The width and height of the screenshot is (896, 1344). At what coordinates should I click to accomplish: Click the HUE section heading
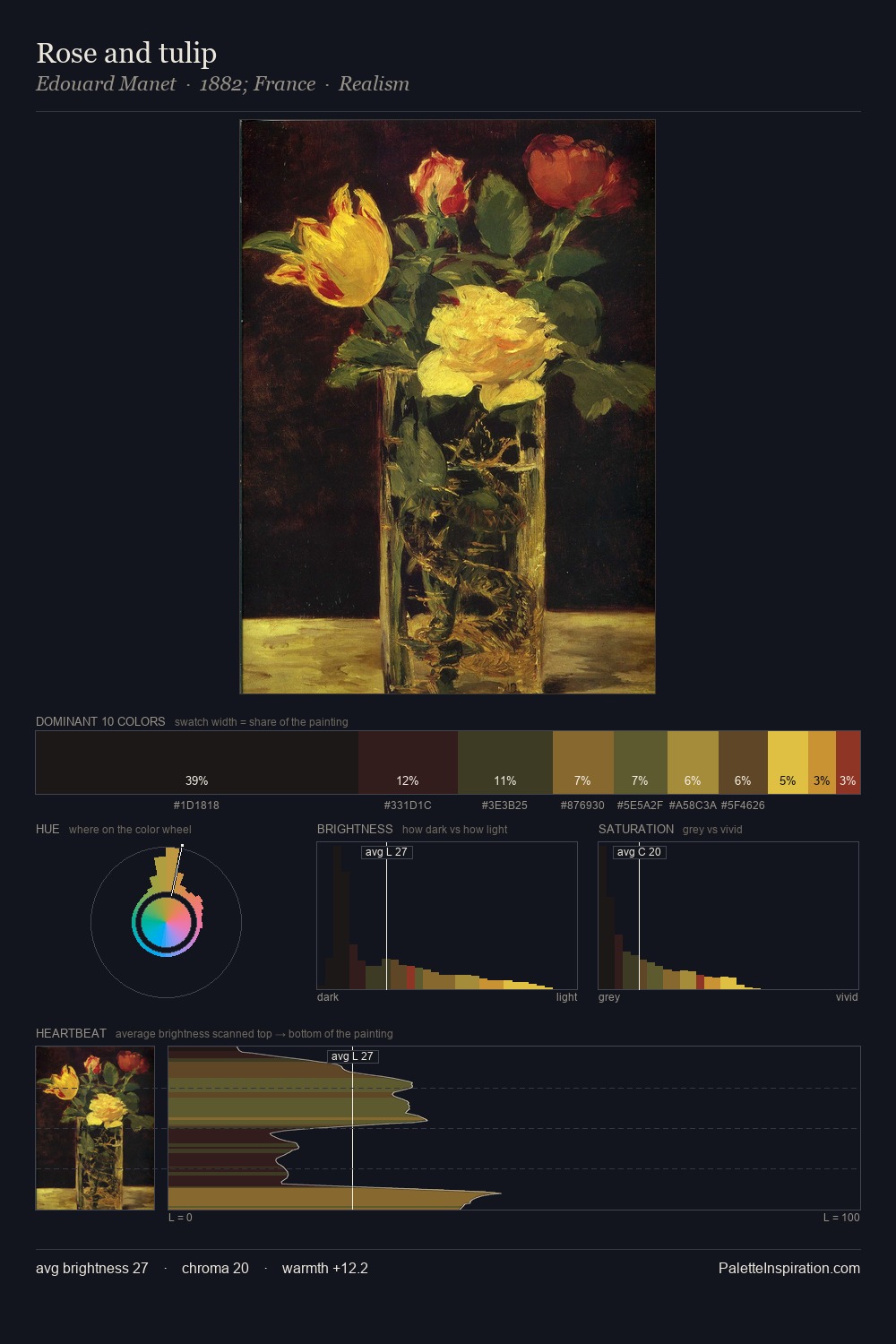coord(47,829)
